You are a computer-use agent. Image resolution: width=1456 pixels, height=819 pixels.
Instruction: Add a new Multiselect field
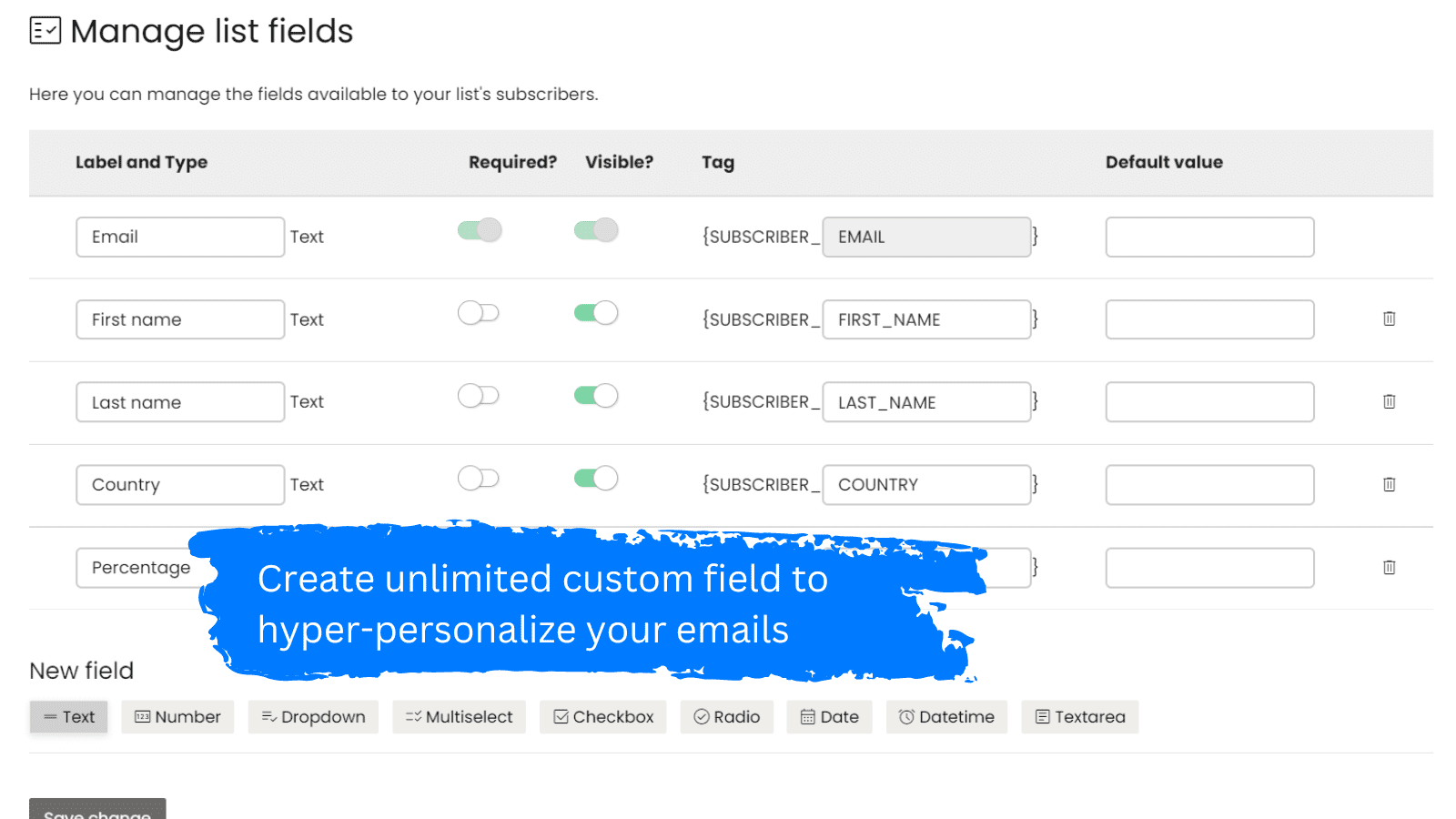point(459,717)
